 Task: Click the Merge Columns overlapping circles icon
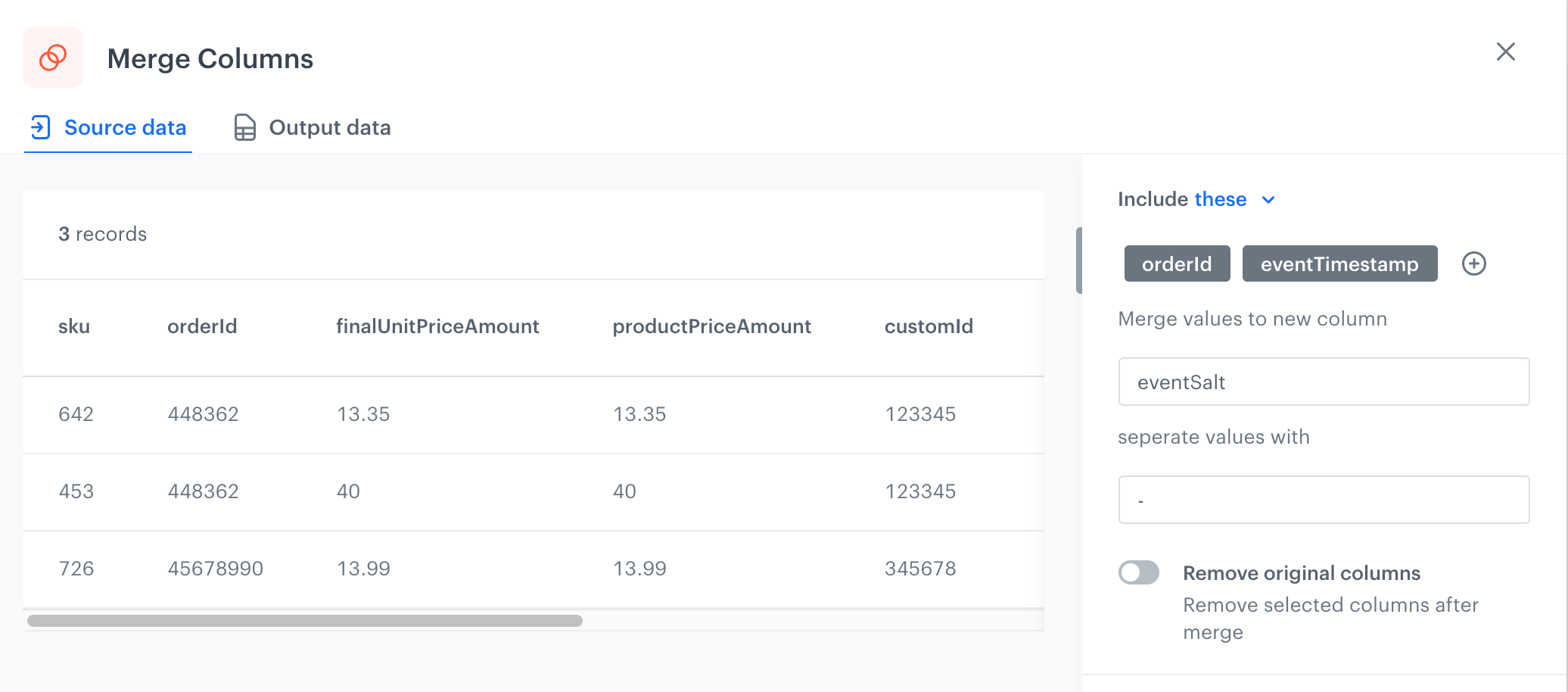click(x=53, y=58)
